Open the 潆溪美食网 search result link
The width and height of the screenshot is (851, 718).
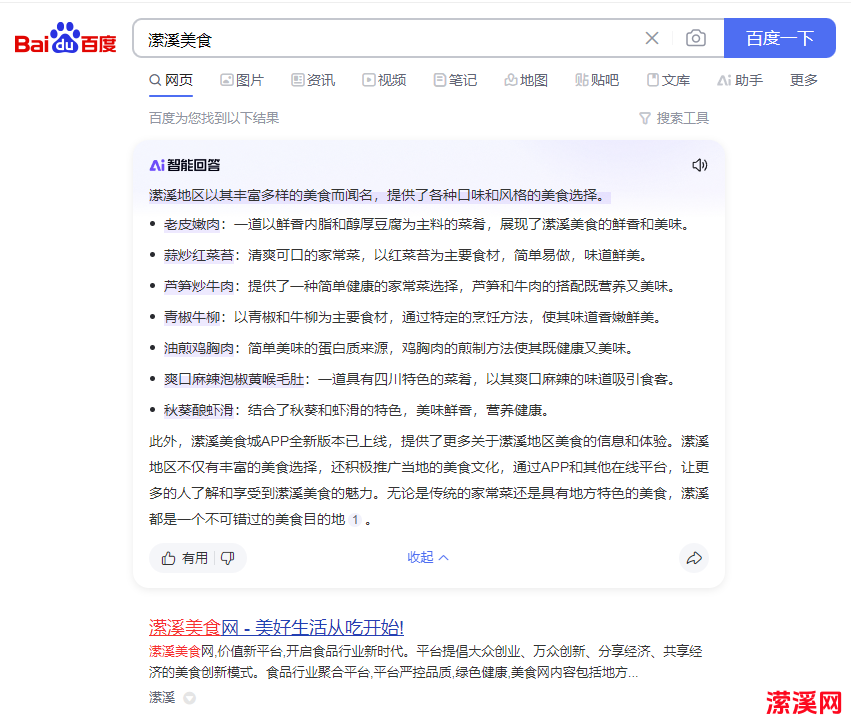pyautogui.click(x=276, y=627)
